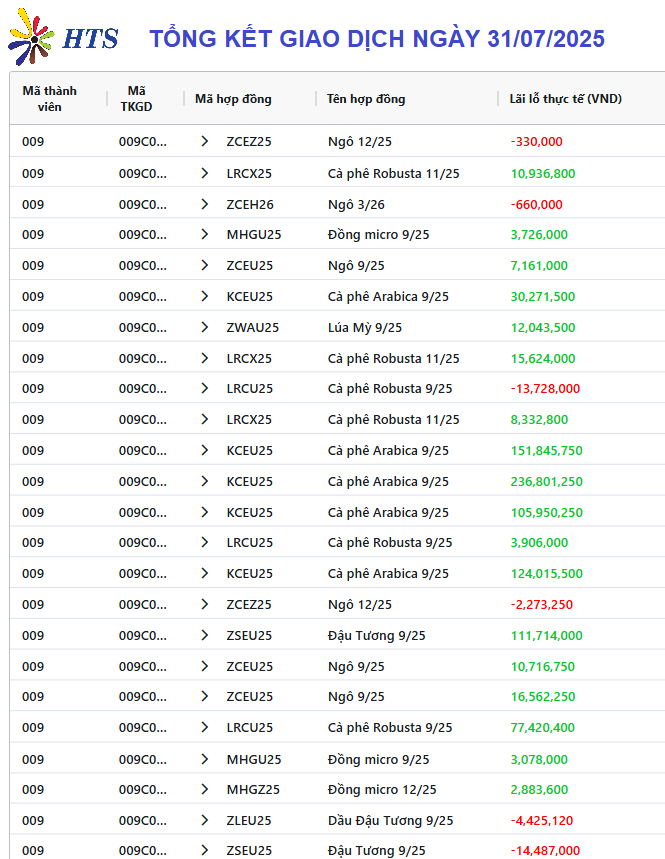Image resolution: width=665 pixels, height=859 pixels.
Task: Expand the ZSEU25 row with 111,714,000
Action: tap(204, 635)
